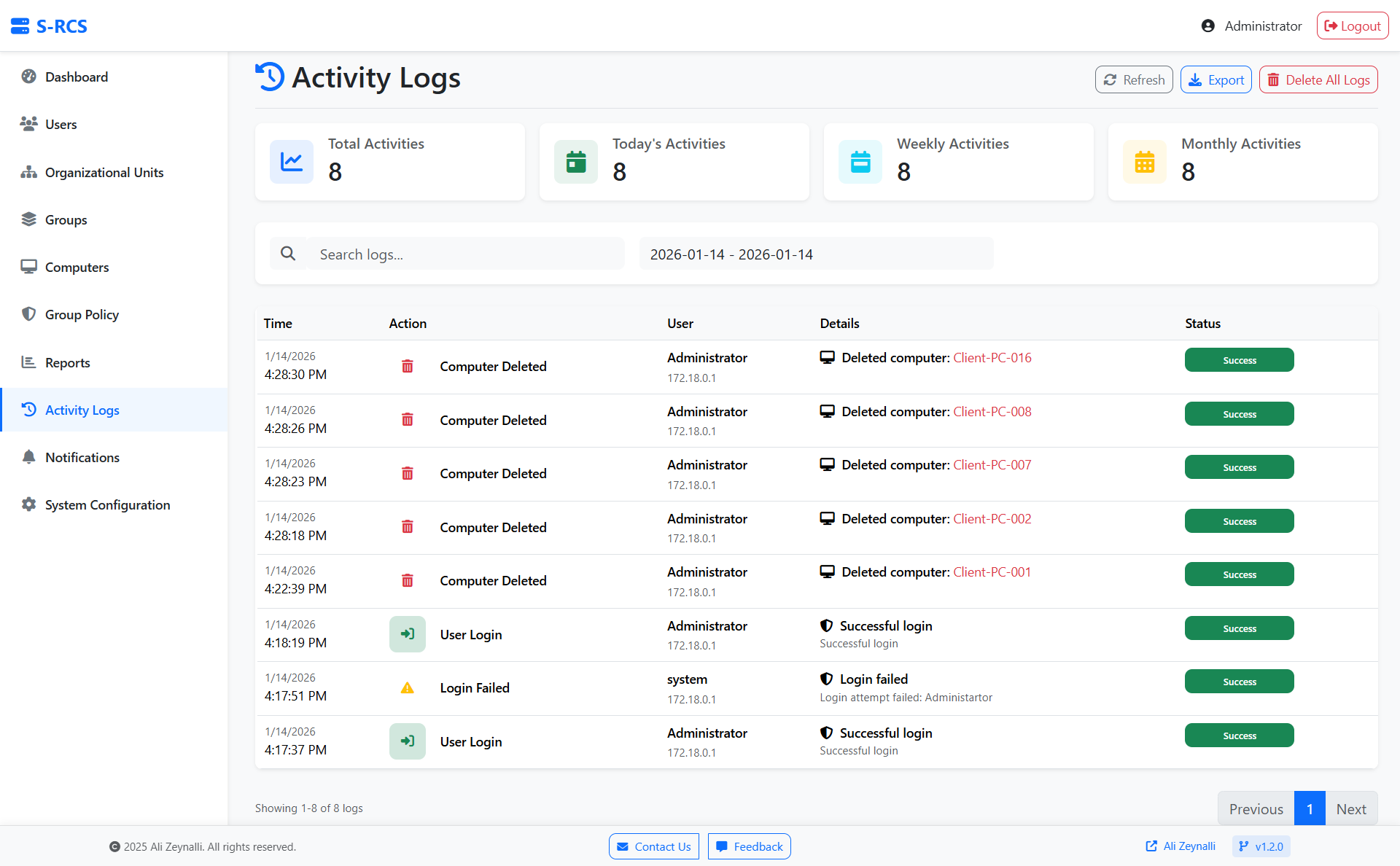Open the date range picker

coord(815,254)
